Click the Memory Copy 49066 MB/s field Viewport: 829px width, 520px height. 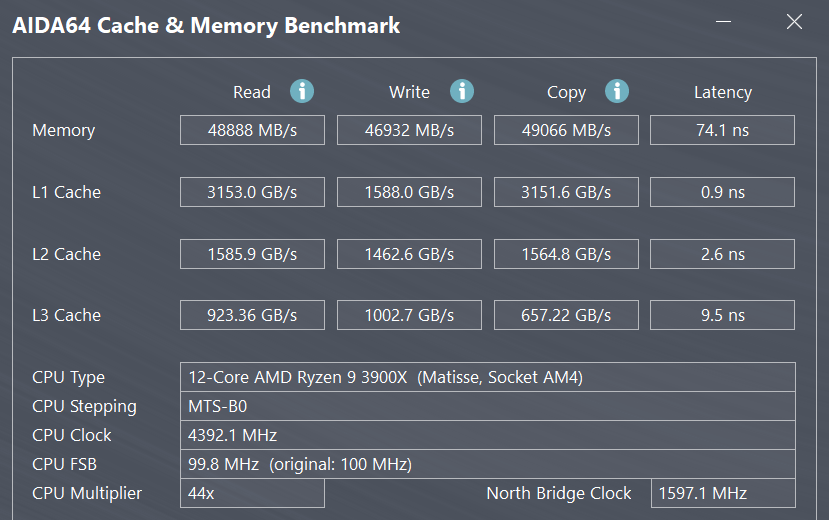566,130
